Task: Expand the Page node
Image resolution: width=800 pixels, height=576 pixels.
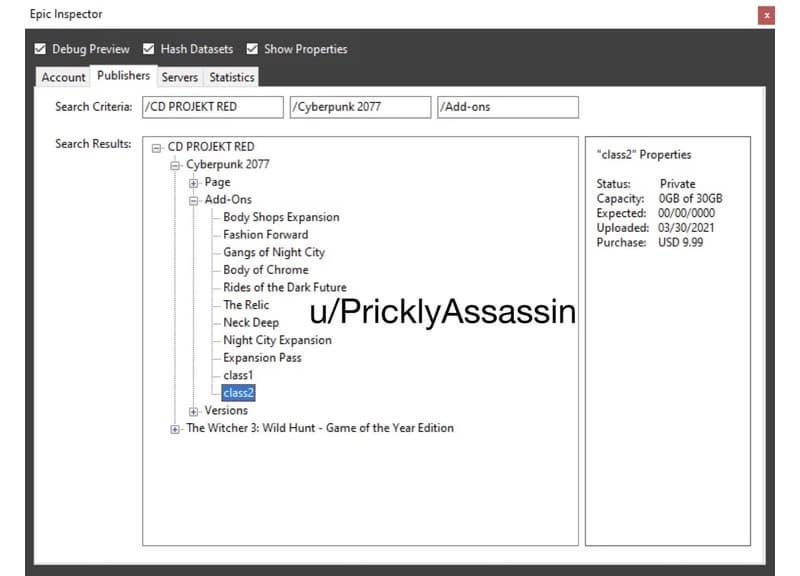Action: pyautogui.click(x=193, y=183)
